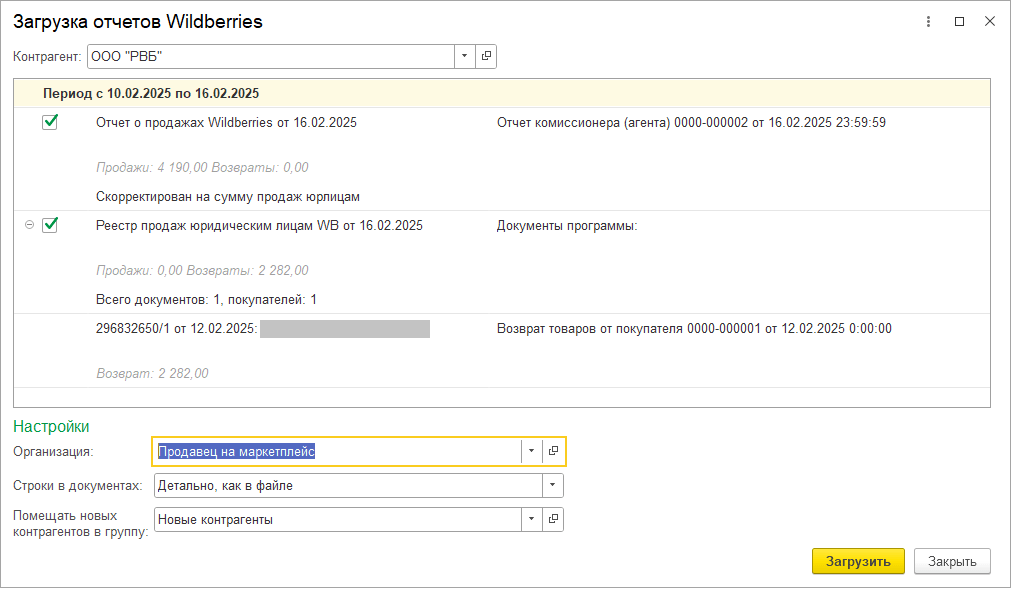Open the Организация record with the open icon
This screenshot has height=589, width=1012.
pyautogui.click(x=553, y=452)
